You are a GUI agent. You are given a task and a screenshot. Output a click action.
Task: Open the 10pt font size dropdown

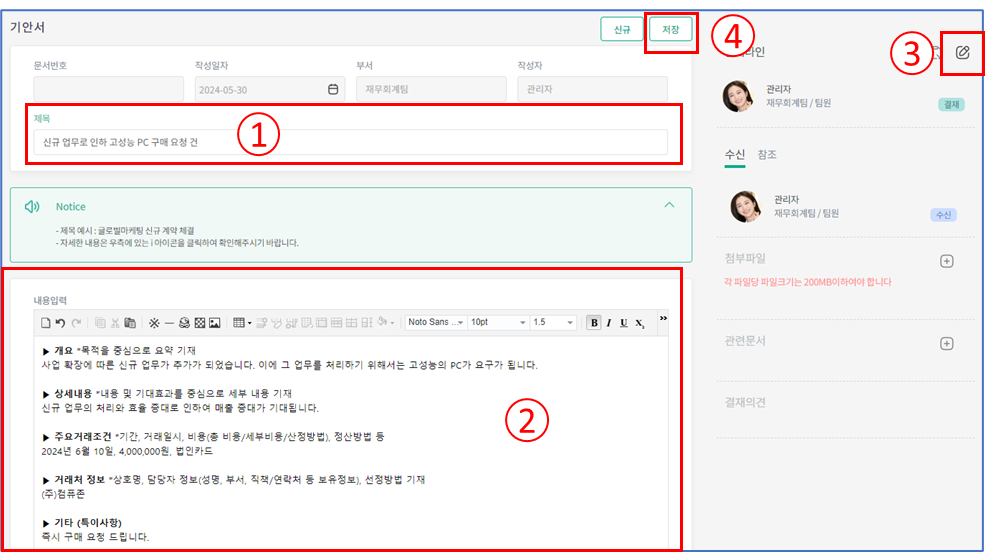(497, 323)
